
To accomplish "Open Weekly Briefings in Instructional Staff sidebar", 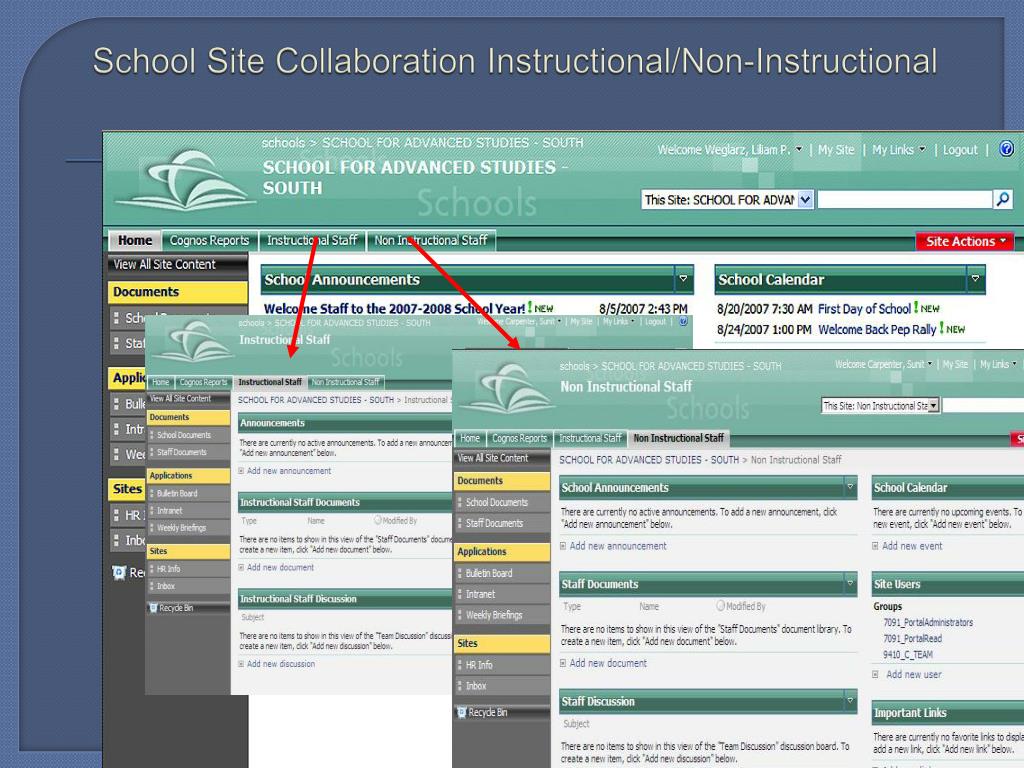I will tap(181, 528).
